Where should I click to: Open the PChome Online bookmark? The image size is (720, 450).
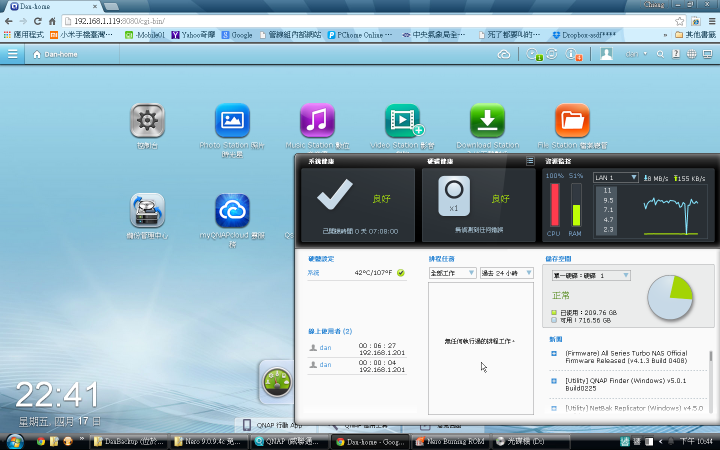[360, 35]
